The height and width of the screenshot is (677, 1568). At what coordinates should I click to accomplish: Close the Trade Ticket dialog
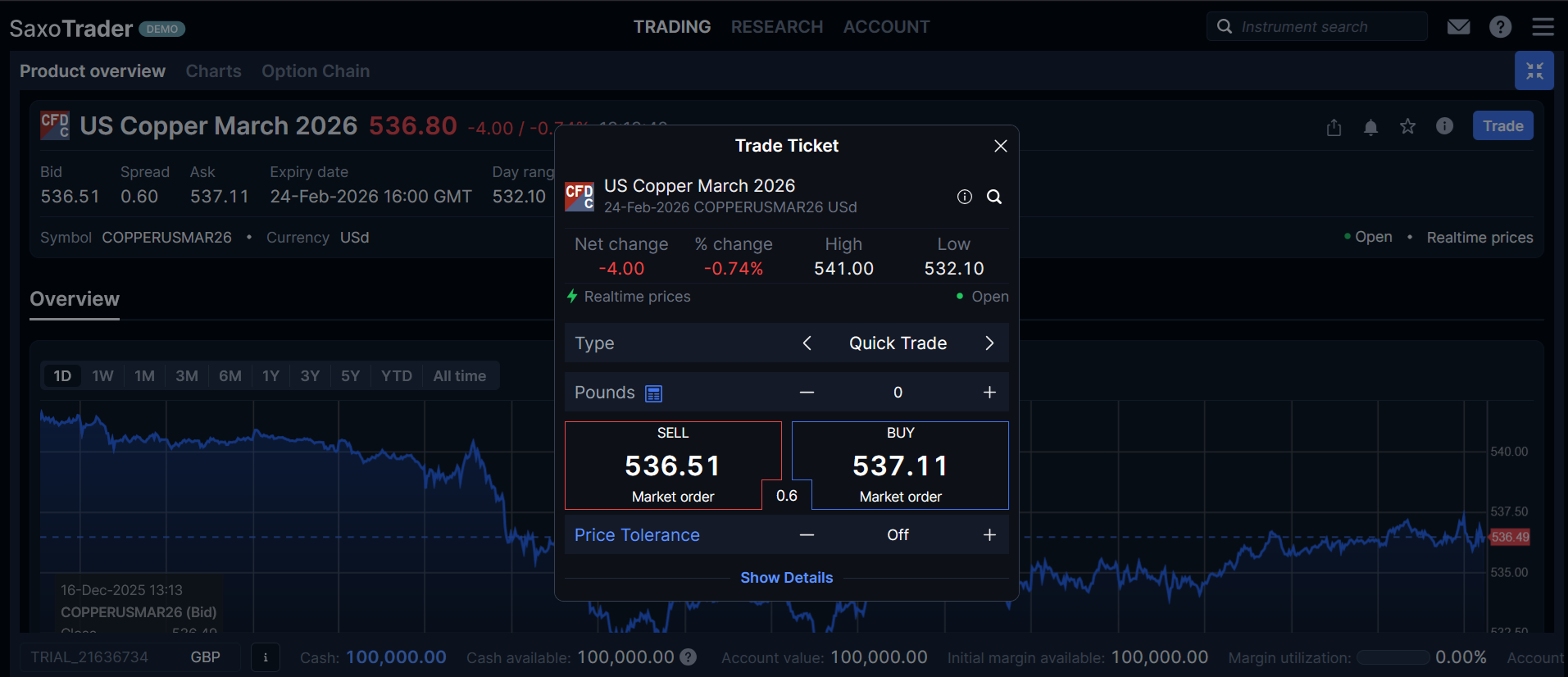click(x=1000, y=146)
